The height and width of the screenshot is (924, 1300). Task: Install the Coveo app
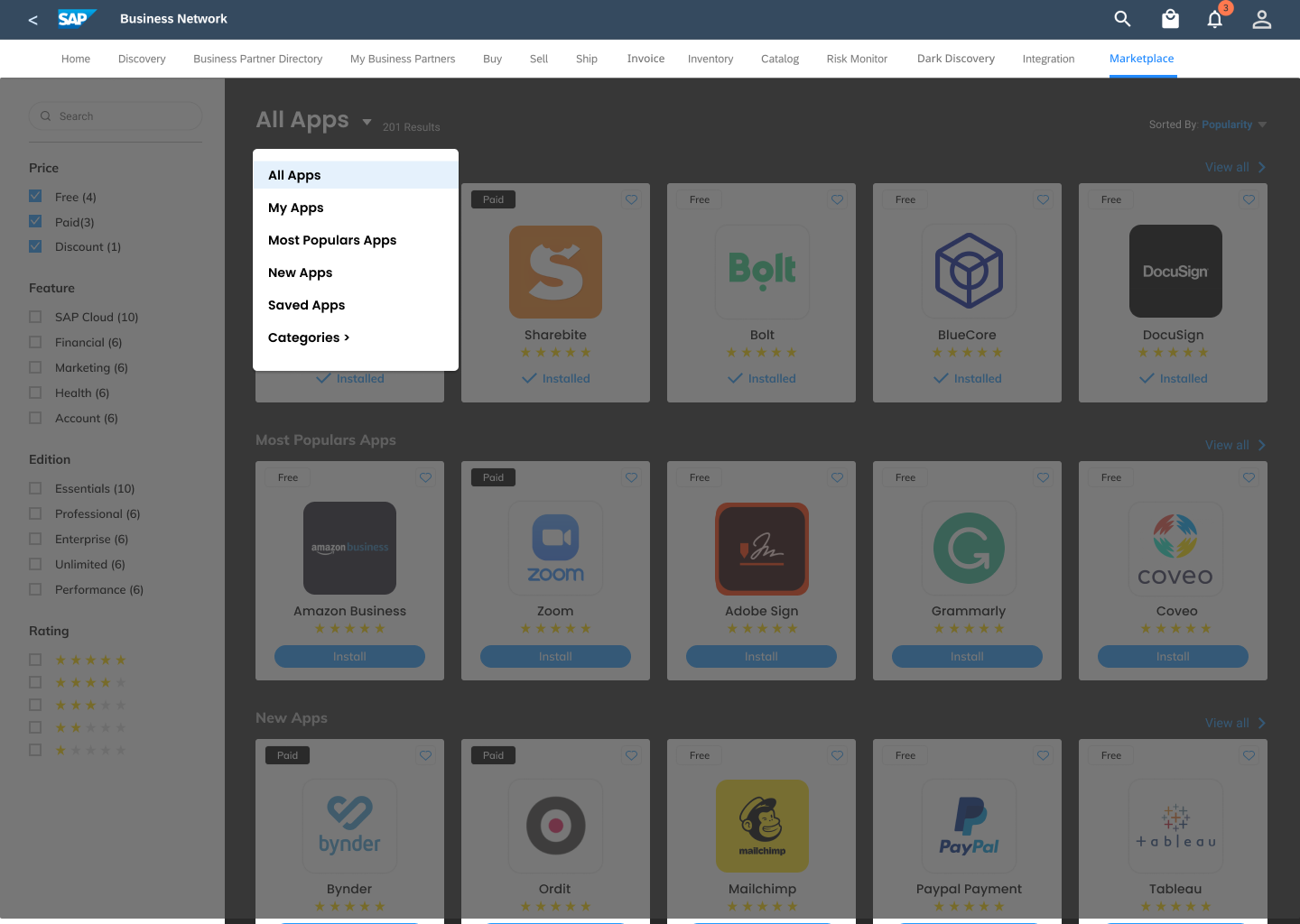[1173, 656]
